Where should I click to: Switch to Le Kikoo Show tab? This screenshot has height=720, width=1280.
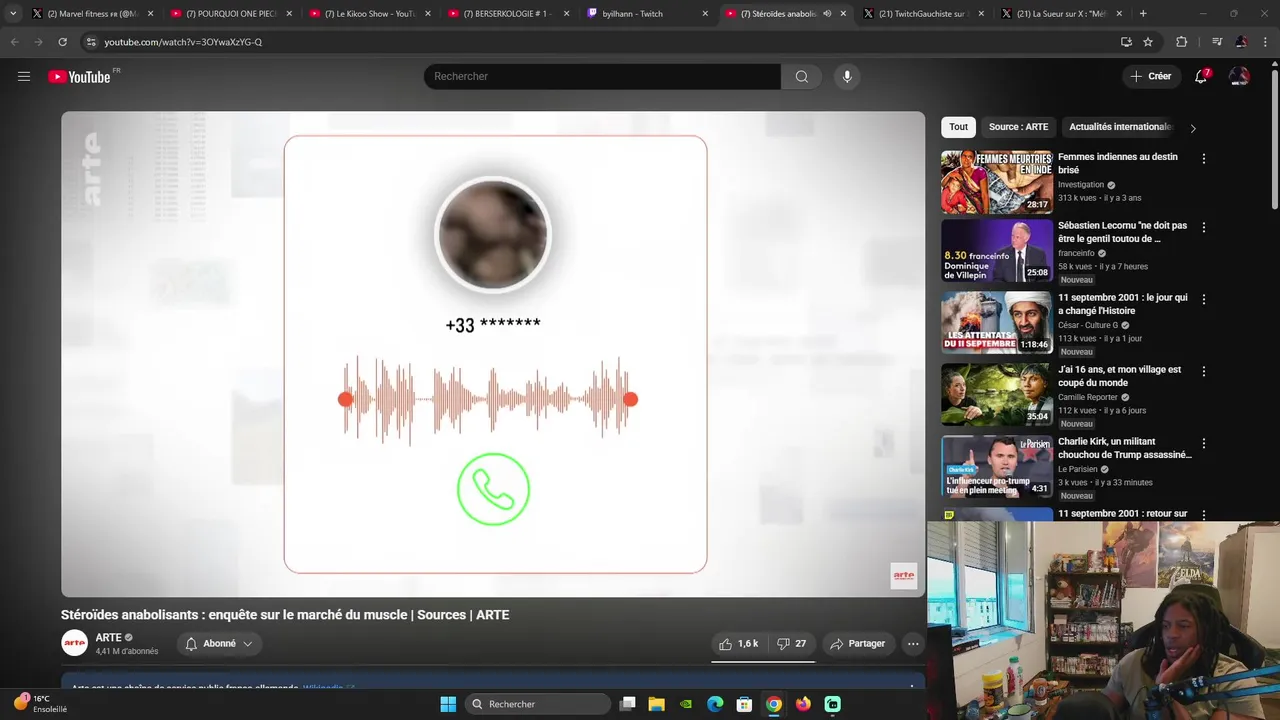(x=369, y=14)
